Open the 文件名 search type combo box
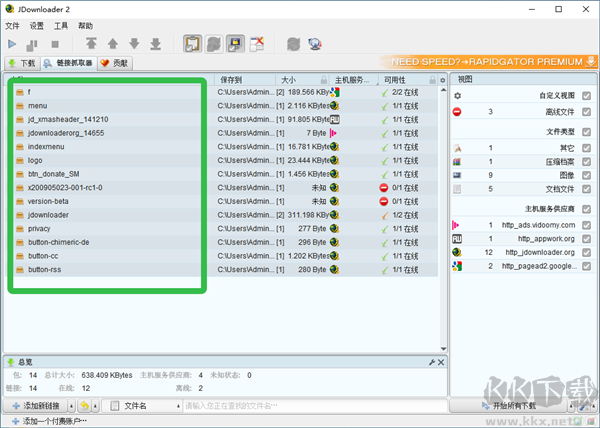Screen dimensions: 600x428 click(142, 406)
